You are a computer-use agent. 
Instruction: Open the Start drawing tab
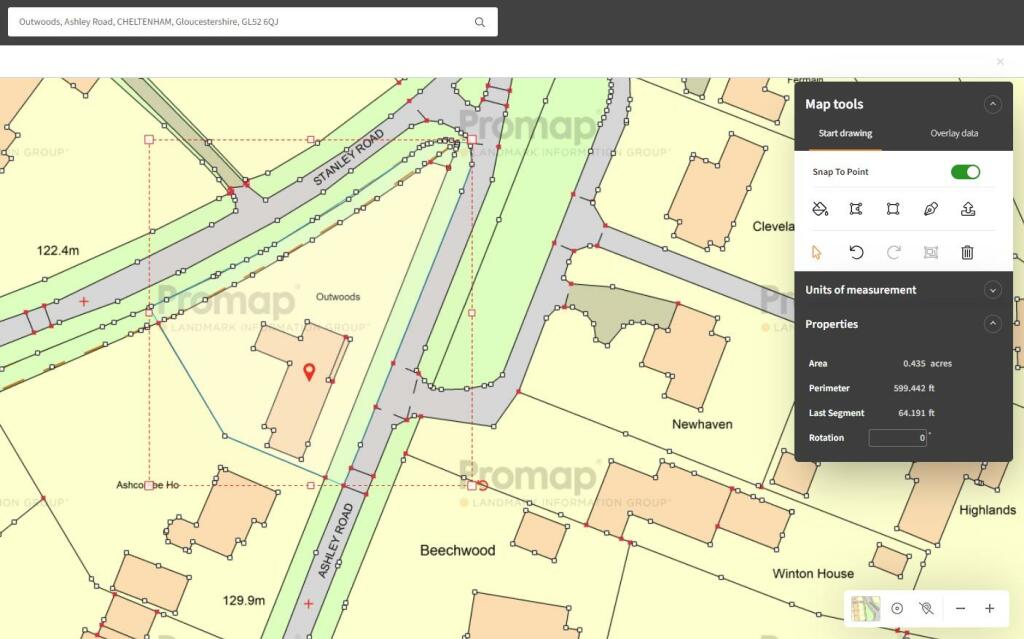click(845, 133)
